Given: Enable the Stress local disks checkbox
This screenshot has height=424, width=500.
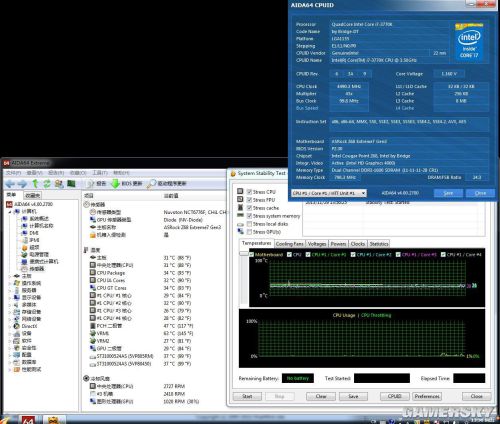Looking at the screenshot, I should click(x=249, y=224).
